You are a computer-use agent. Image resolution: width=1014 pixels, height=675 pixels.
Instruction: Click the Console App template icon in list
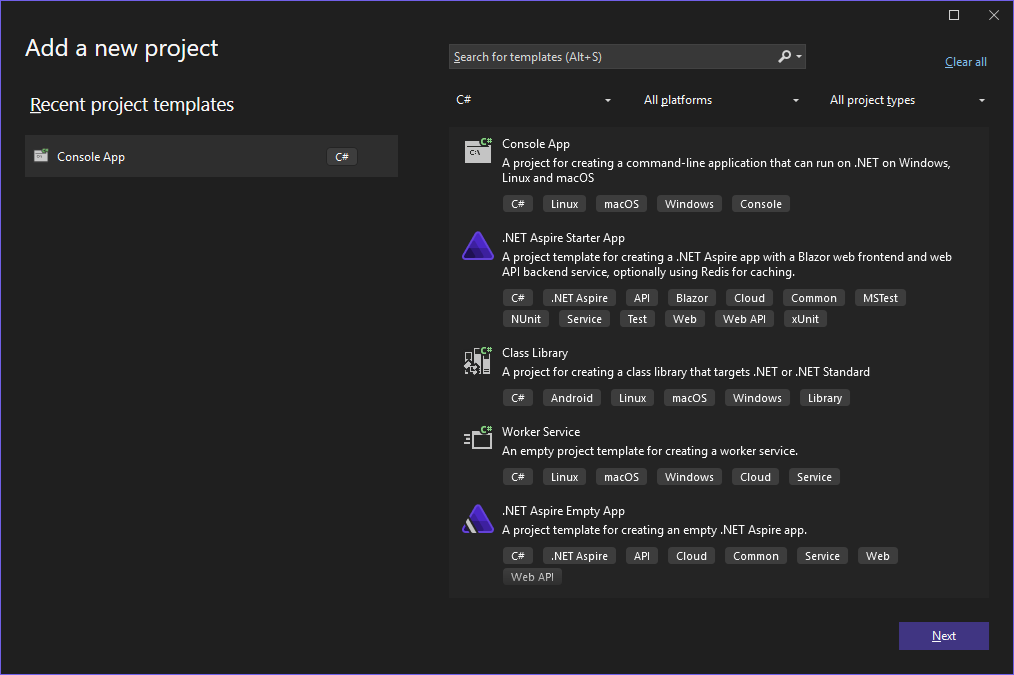tap(478, 151)
